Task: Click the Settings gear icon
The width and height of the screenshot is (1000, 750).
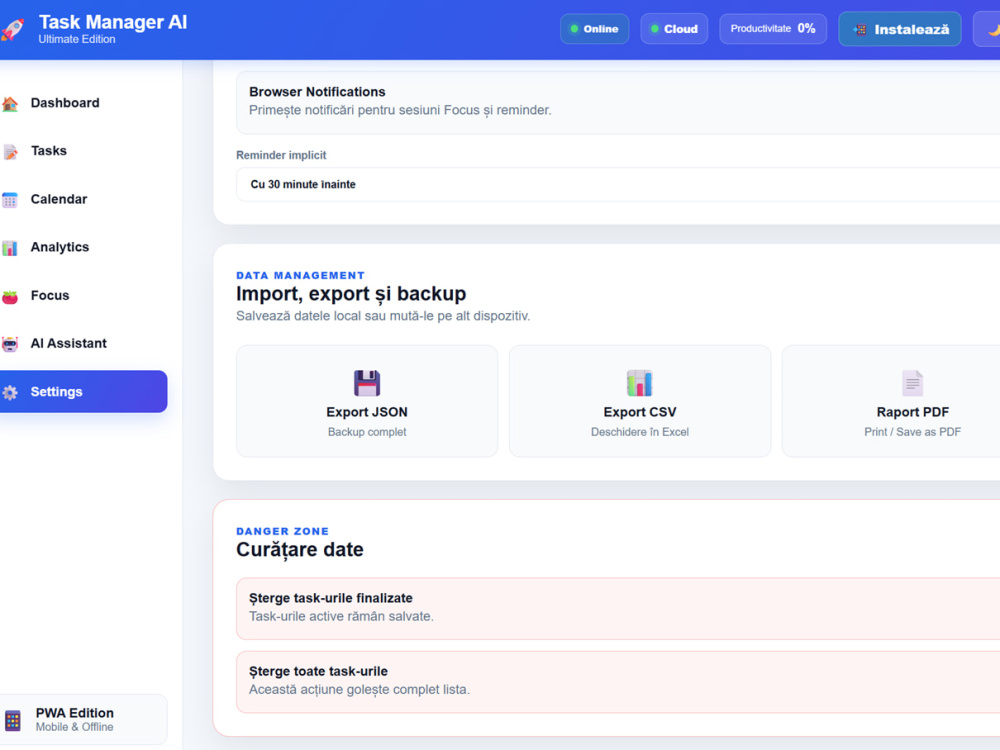Action: 10,392
